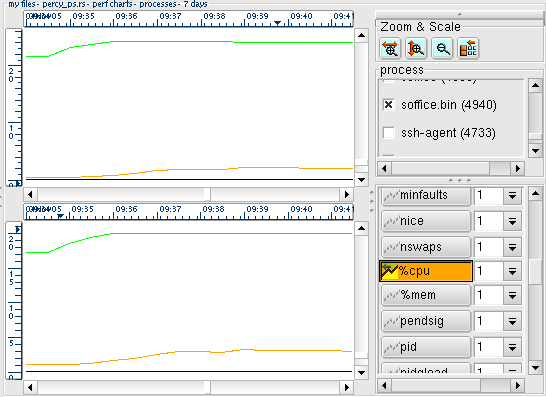This screenshot has width=546, height=397.
Task: Click the bottom chart timeline marker triangle
Action: pos(60,216)
